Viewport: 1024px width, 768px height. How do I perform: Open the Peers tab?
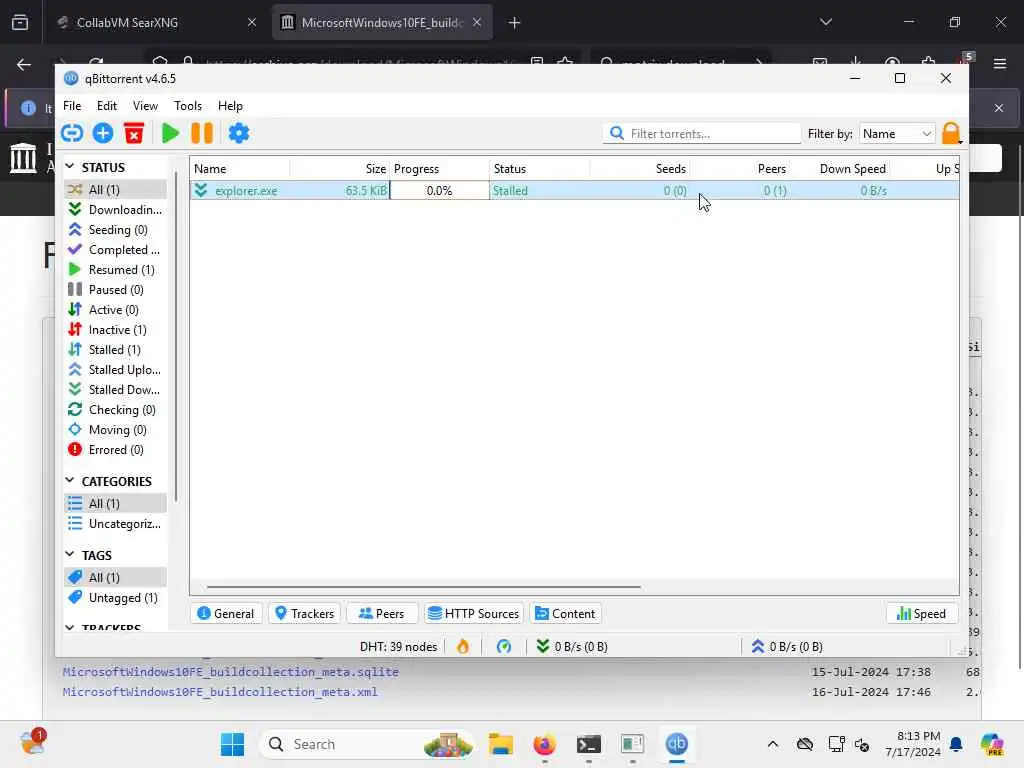(381, 613)
